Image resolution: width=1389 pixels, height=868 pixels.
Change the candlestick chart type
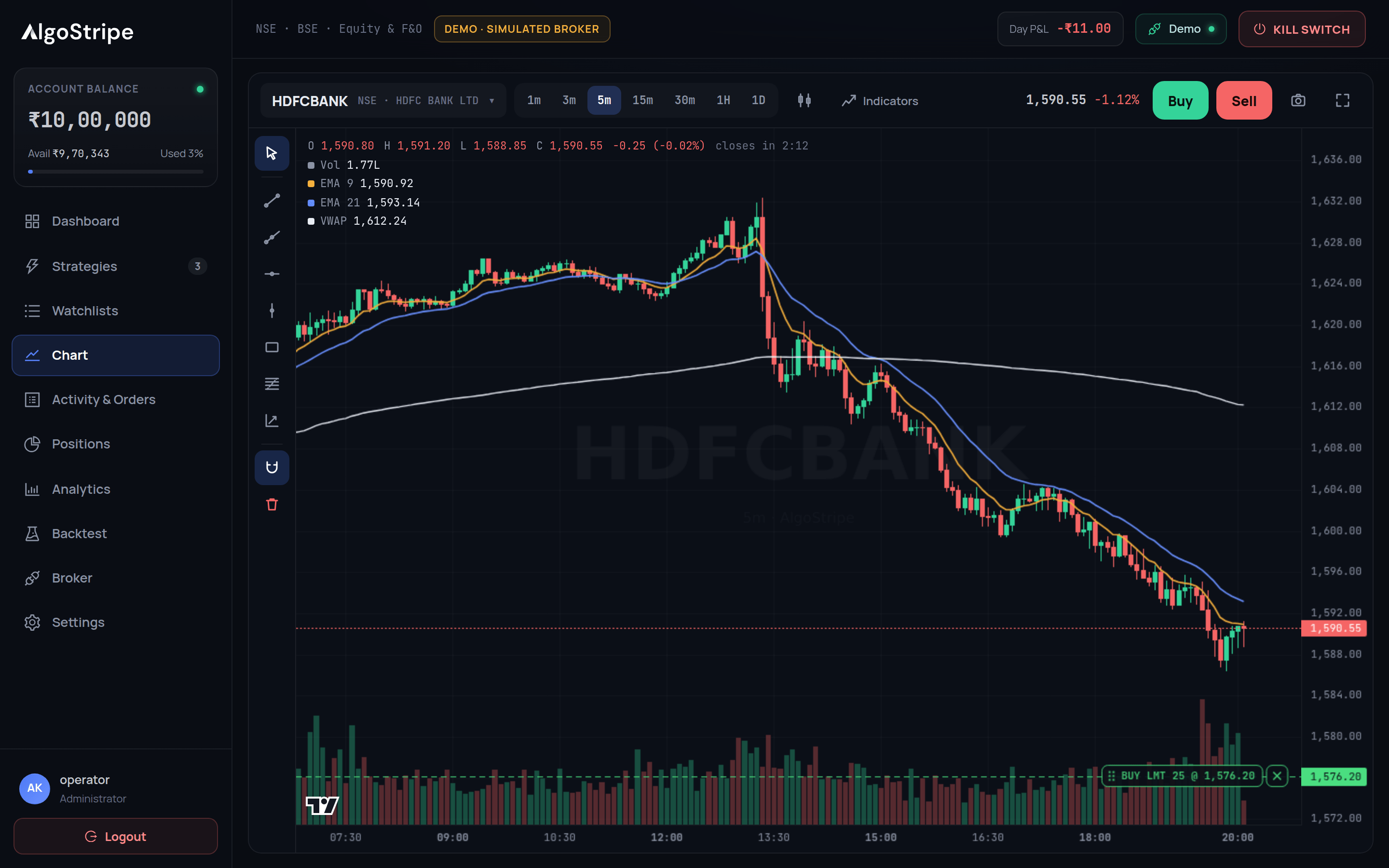pyautogui.click(x=804, y=100)
